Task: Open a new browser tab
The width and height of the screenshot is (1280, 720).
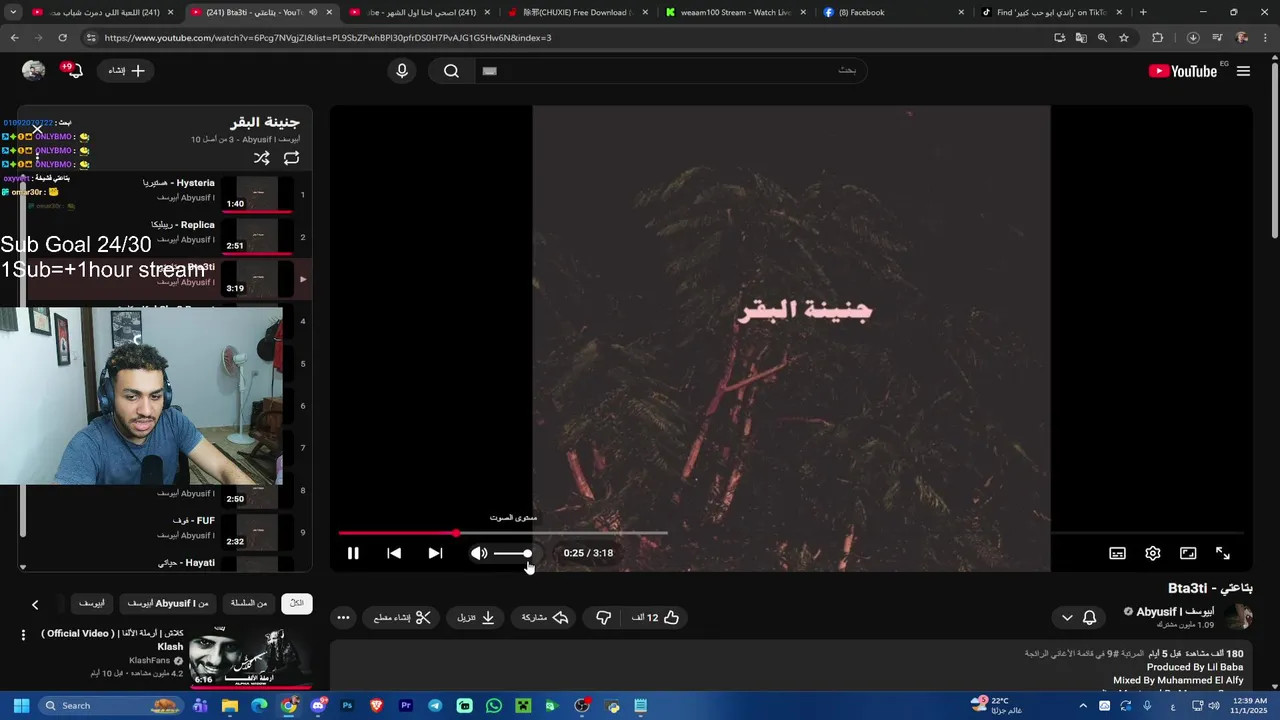Action: coord(1143,12)
